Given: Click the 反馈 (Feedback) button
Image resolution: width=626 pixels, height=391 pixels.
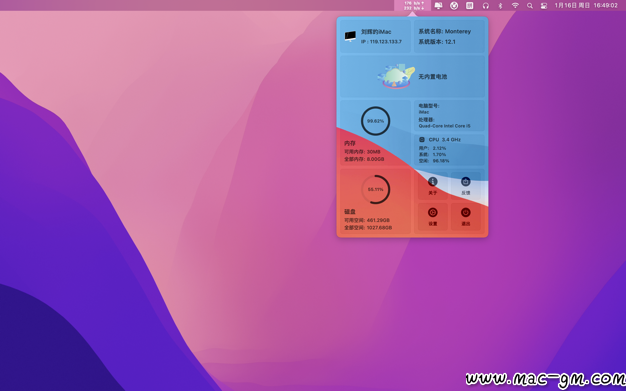Looking at the screenshot, I should 466,186.
